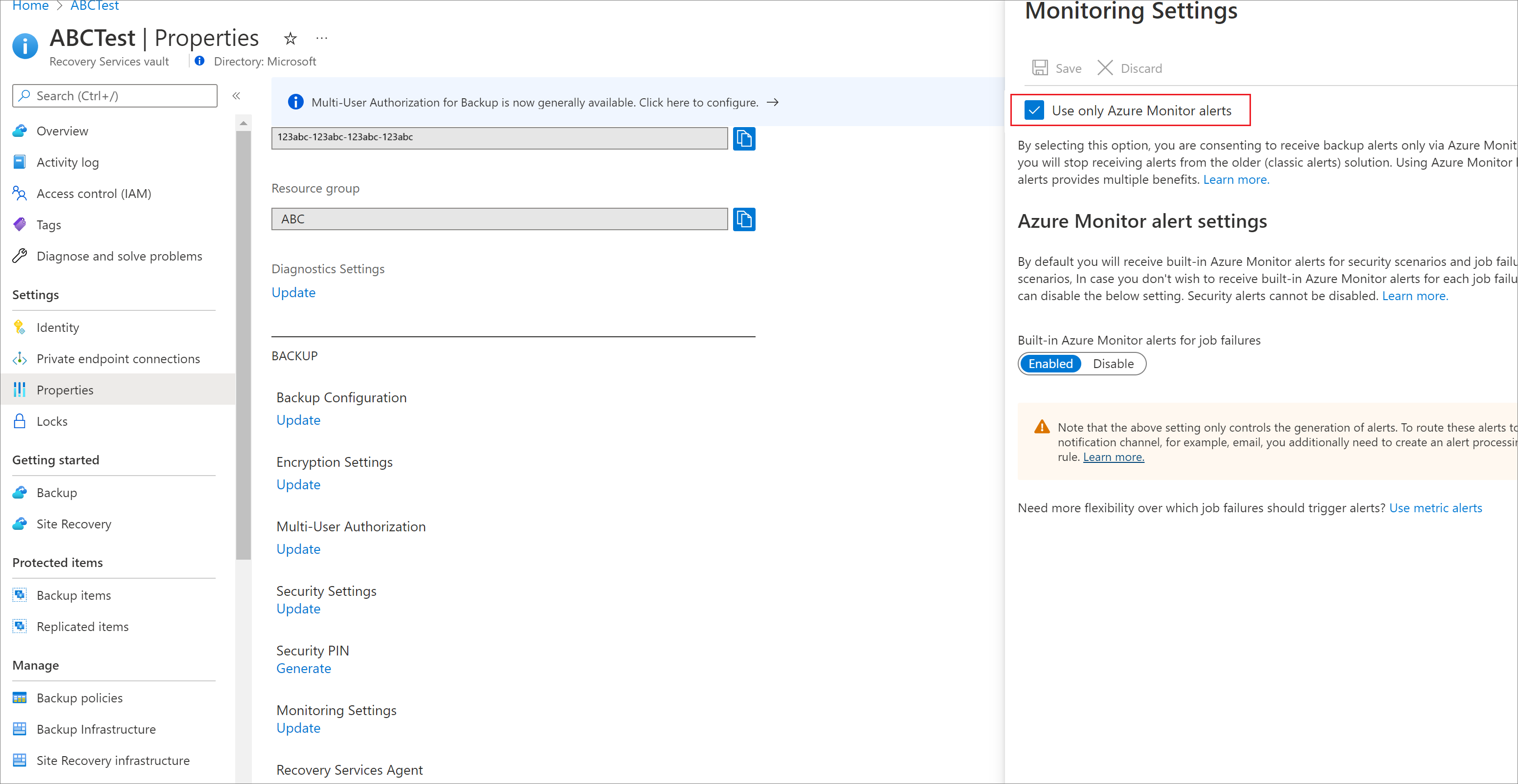This screenshot has height=784, width=1518.
Task: Select the Activity log icon
Action: tap(20, 161)
